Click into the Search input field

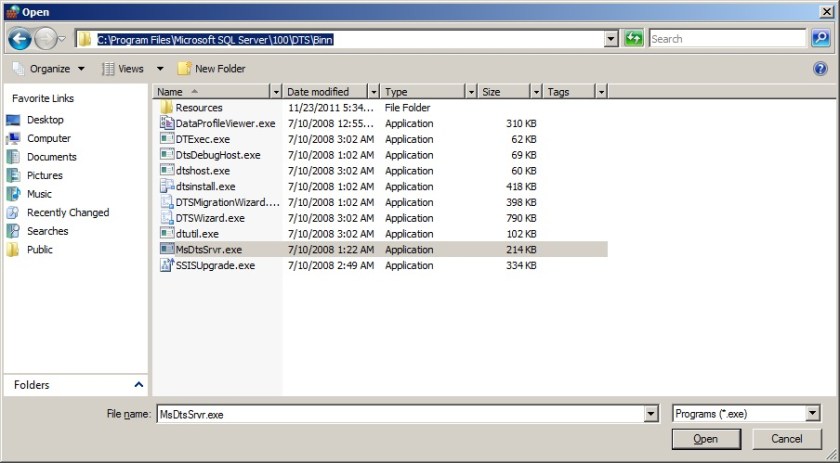[x=725, y=39]
